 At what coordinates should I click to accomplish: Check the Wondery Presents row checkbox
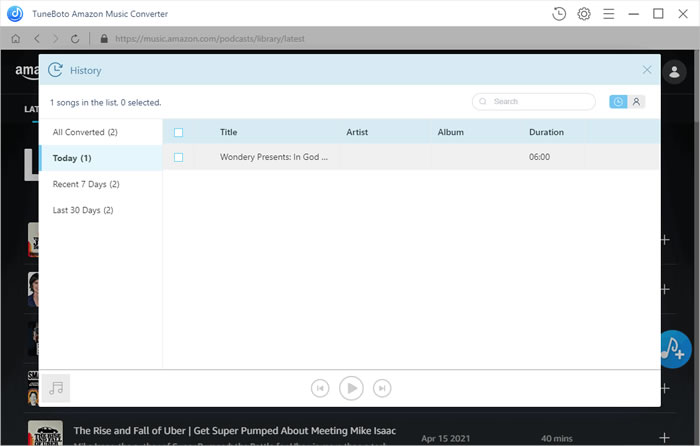[x=179, y=157]
